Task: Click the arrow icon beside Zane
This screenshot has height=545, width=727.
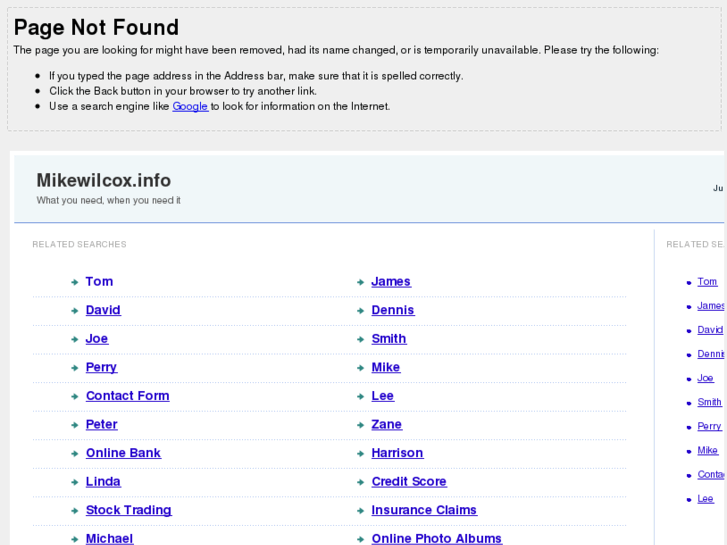Action: [x=360, y=425]
